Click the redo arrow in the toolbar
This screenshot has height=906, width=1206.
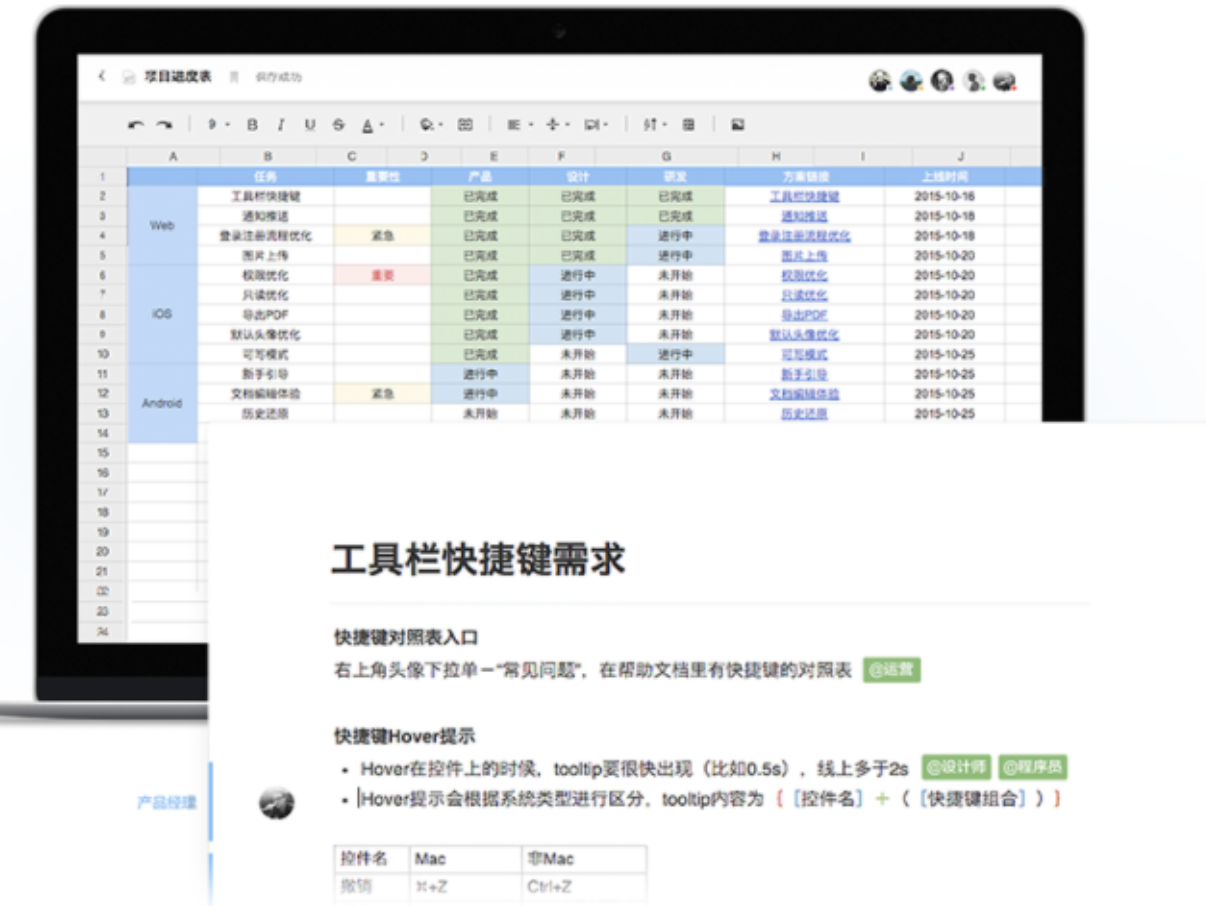[x=163, y=125]
